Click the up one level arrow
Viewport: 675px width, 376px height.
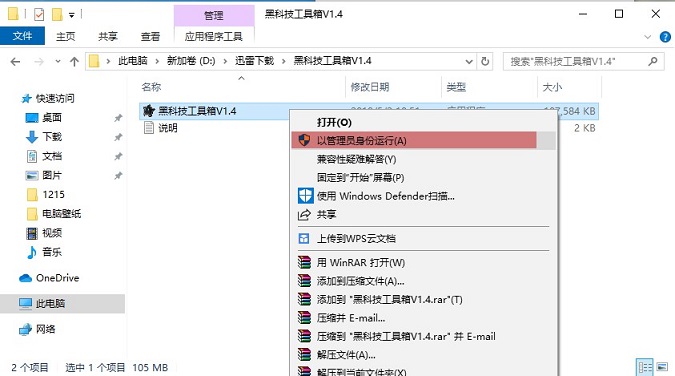pos(74,62)
